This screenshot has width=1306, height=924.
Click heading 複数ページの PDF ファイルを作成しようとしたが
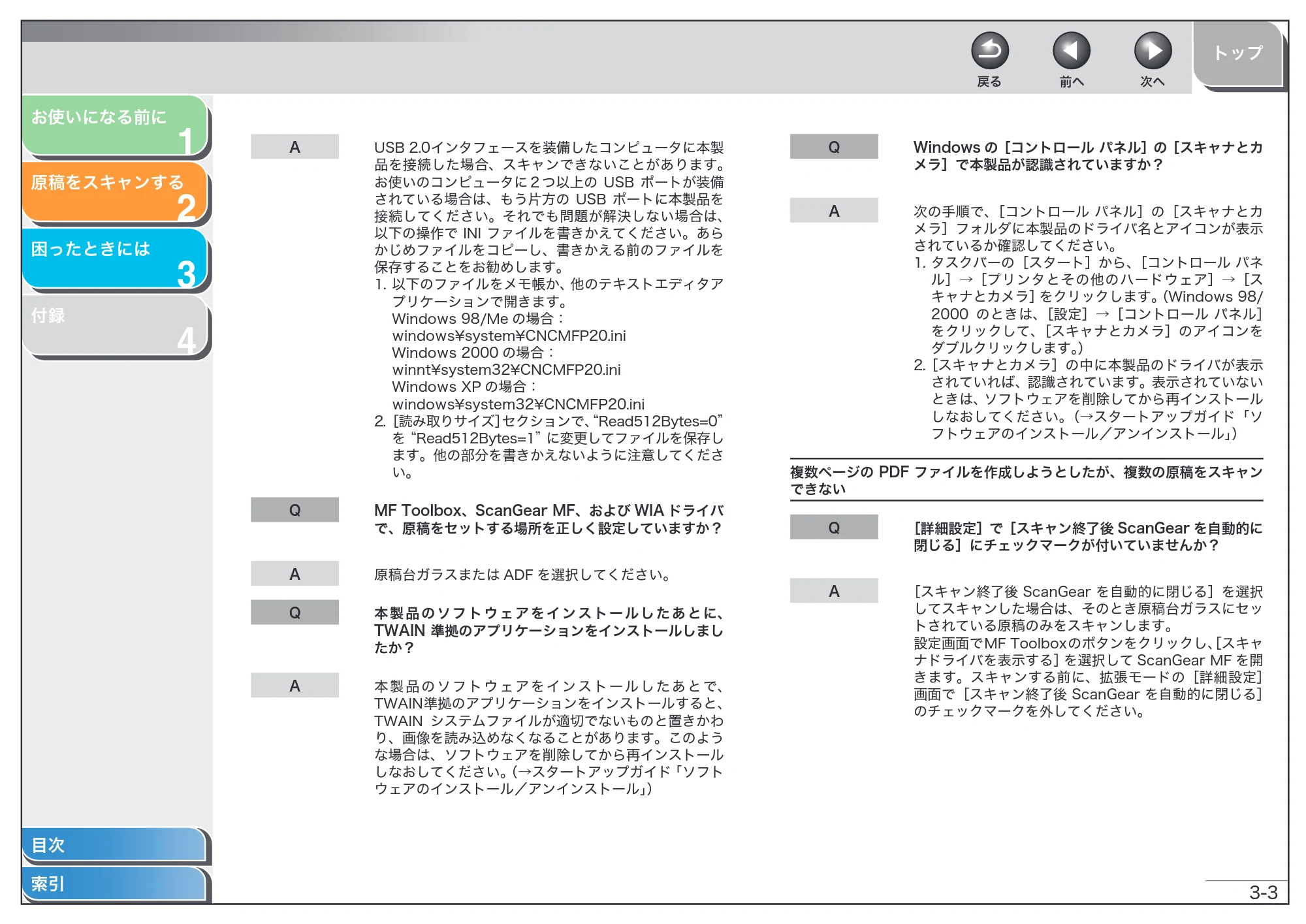(x=1026, y=480)
